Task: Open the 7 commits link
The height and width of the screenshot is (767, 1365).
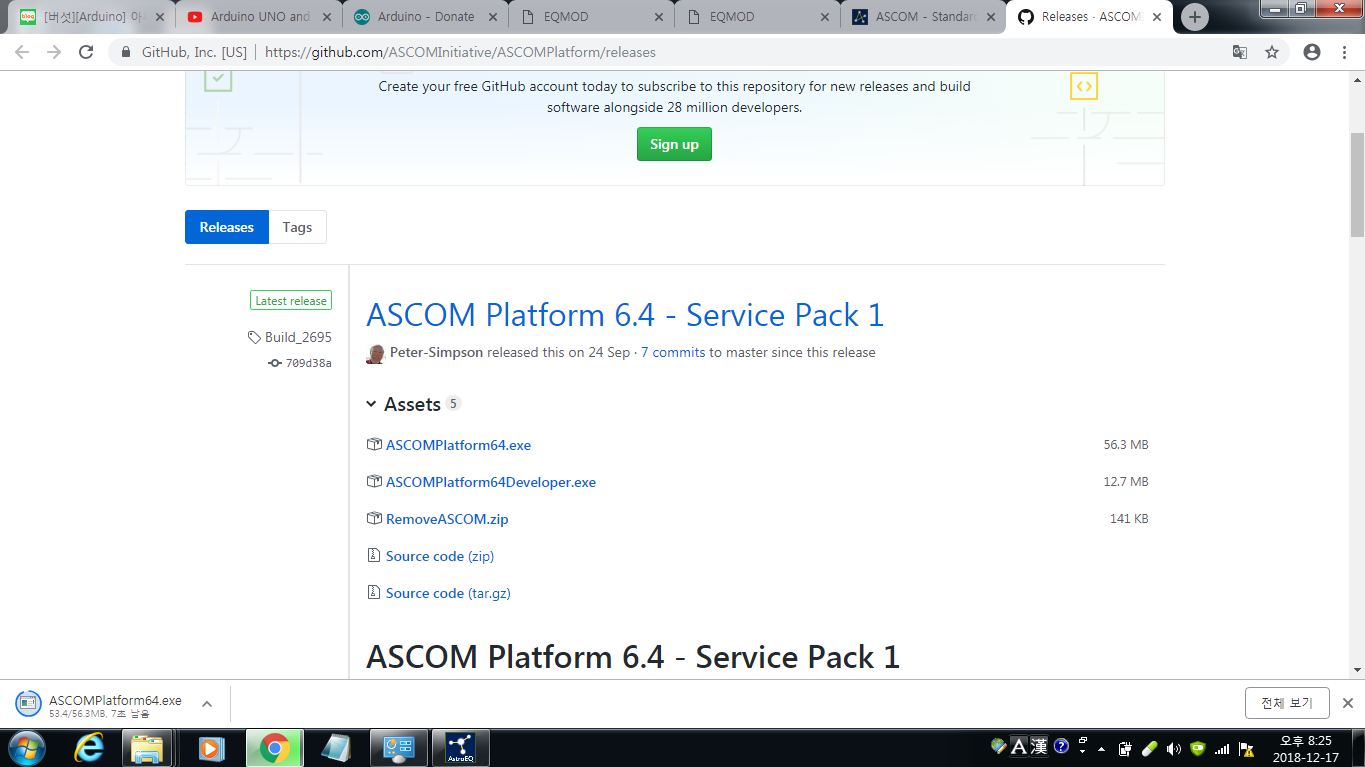Action: (x=673, y=352)
